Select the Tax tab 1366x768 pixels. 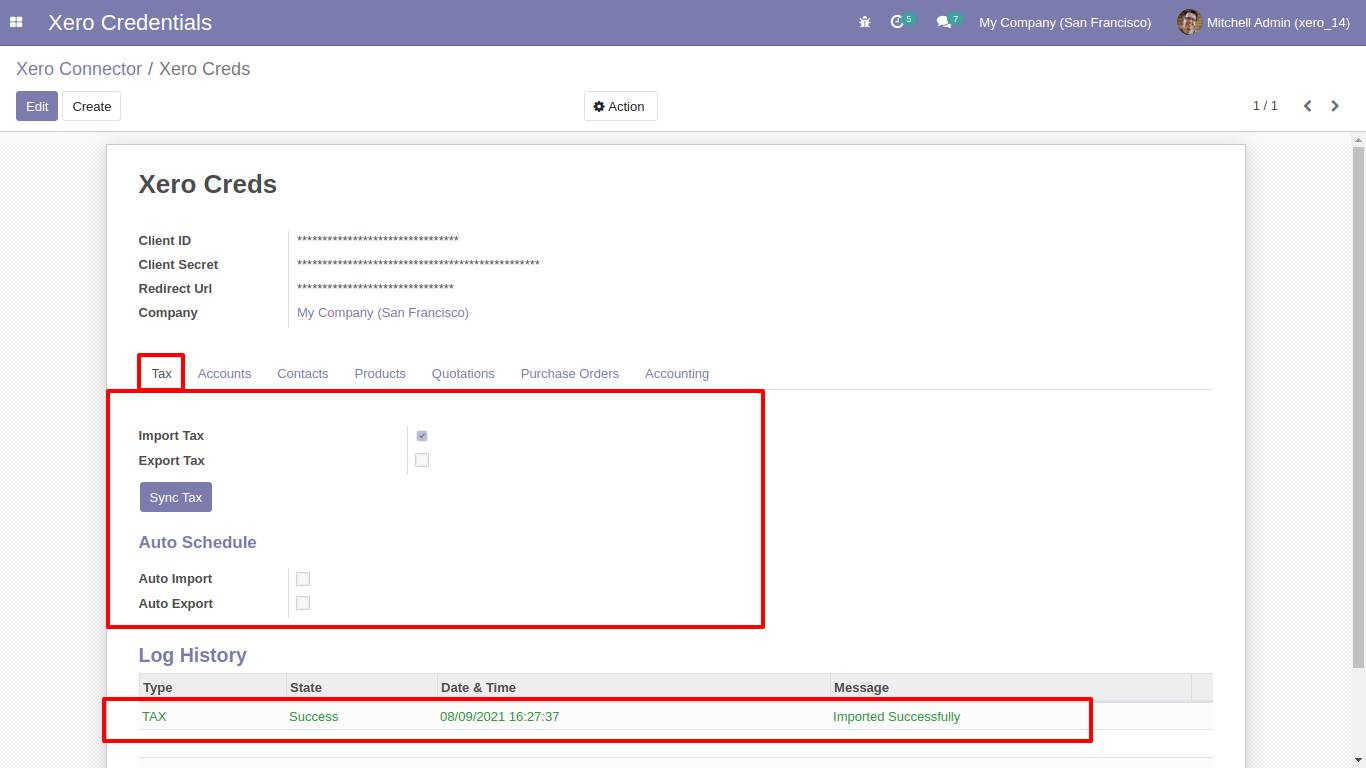pos(161,373)
